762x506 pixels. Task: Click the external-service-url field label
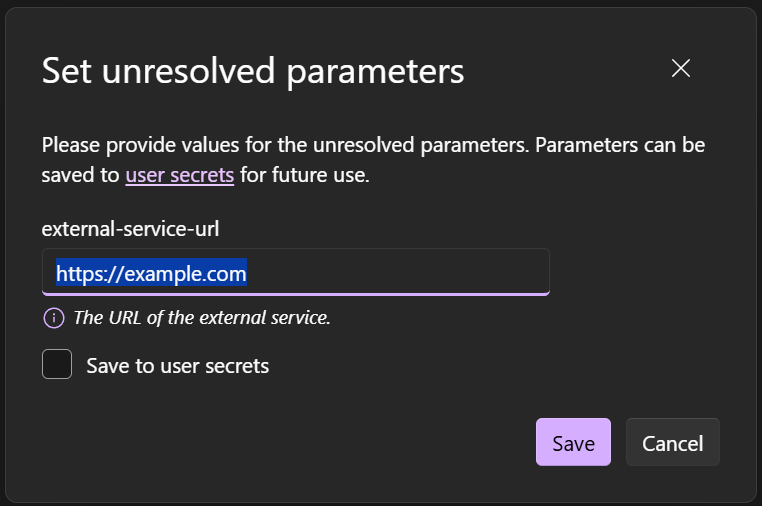pyautogui.click(x=130, y=228)
